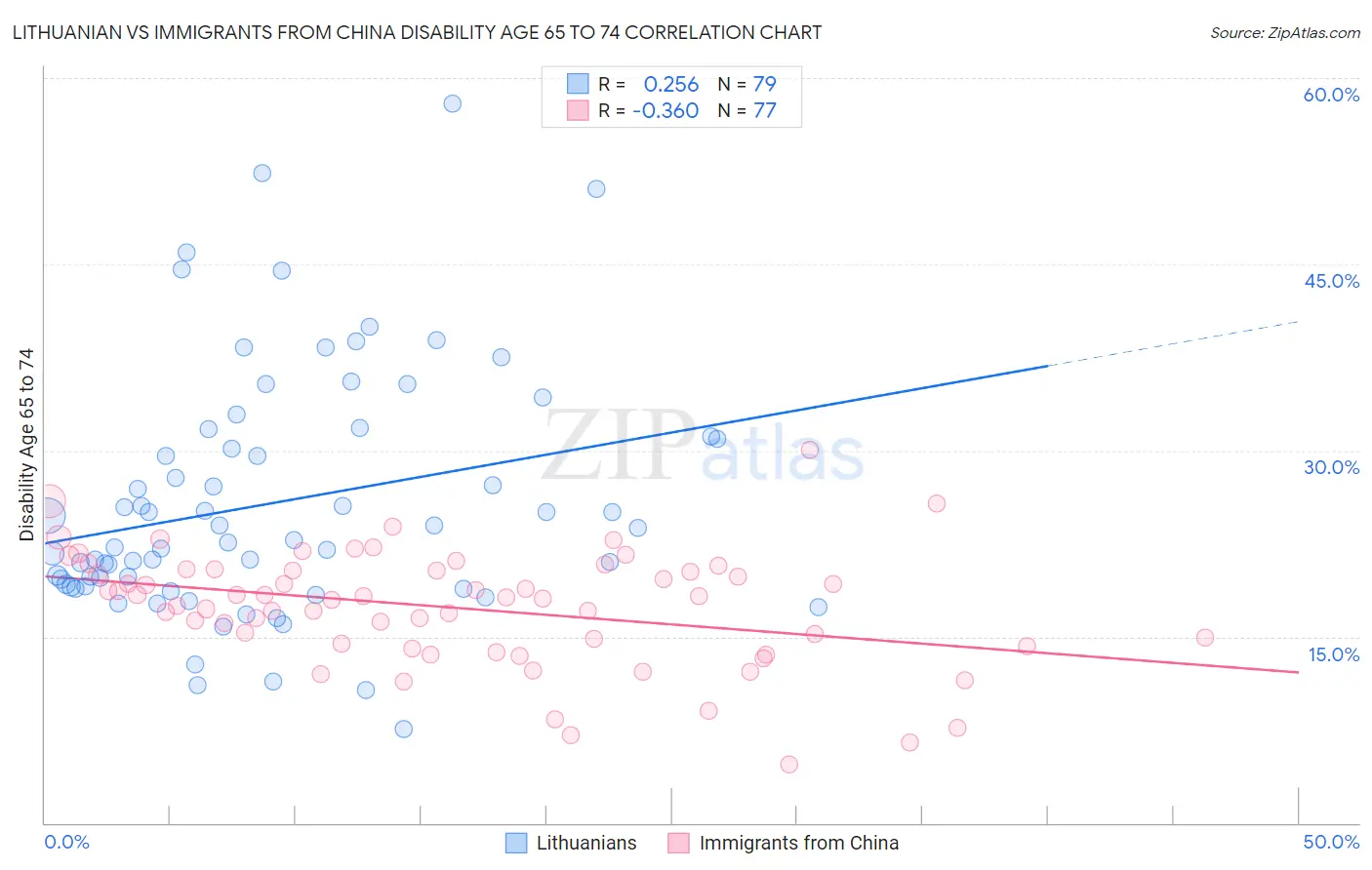The width and height of the screenshot is (1372, 870).
Task: Click the pink Immigrants from China legend swatch
Action: pyautogui.click(x=678, y=843)
